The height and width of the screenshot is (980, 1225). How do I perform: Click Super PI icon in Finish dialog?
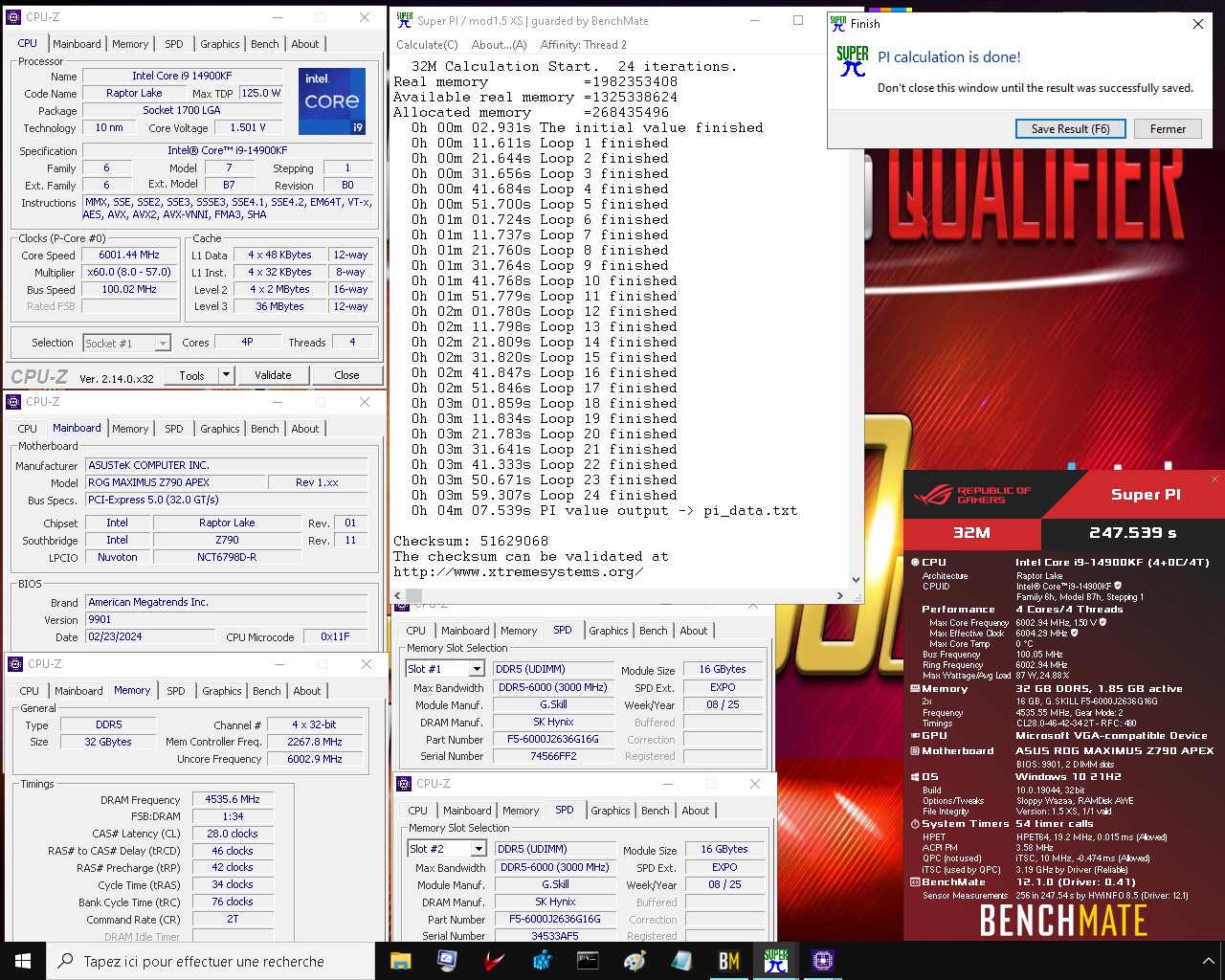[852, 61]
